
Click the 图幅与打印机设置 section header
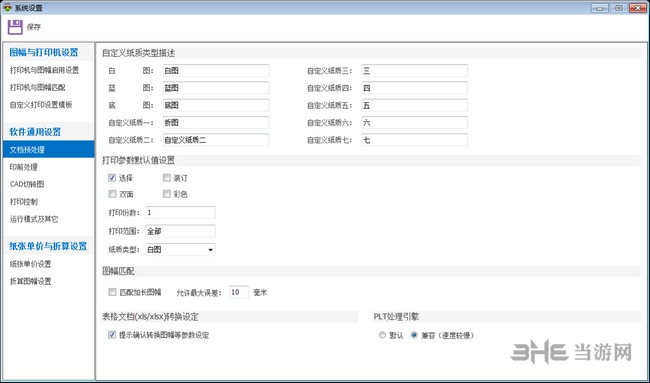pos(44,52)
